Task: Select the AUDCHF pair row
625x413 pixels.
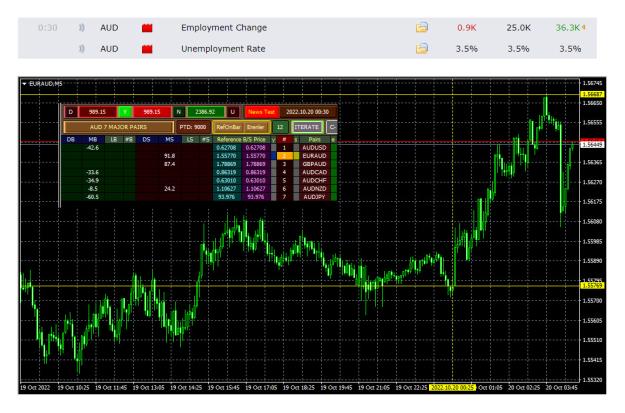Action: pyautogui.click(x=314, y=181)
